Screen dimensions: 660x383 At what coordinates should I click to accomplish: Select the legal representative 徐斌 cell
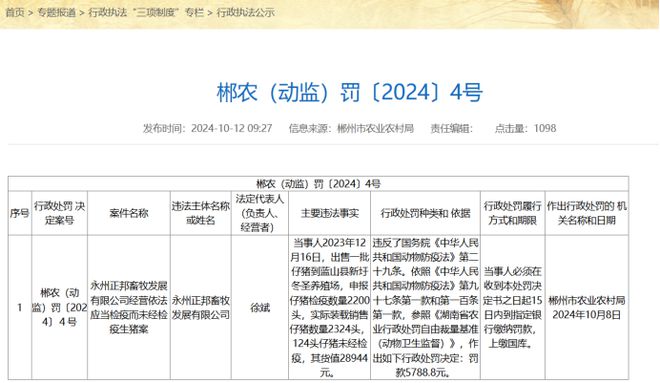[x=260, y=308]
